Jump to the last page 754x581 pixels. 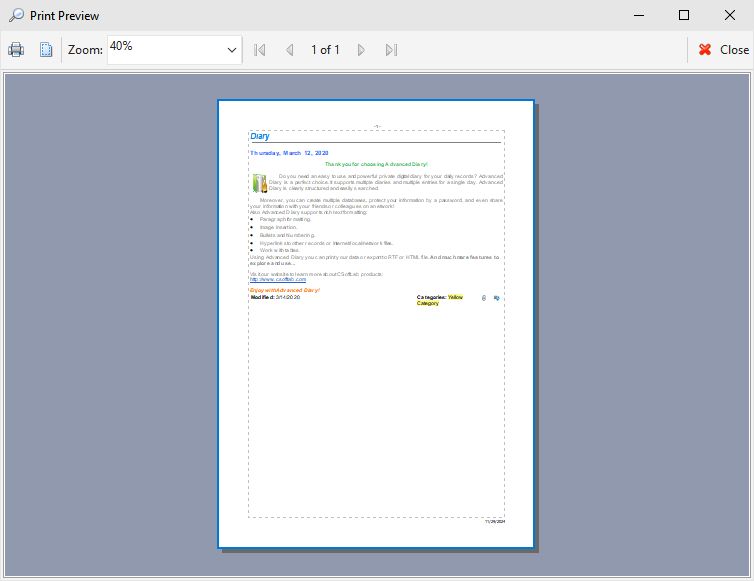tap(391, 50)
